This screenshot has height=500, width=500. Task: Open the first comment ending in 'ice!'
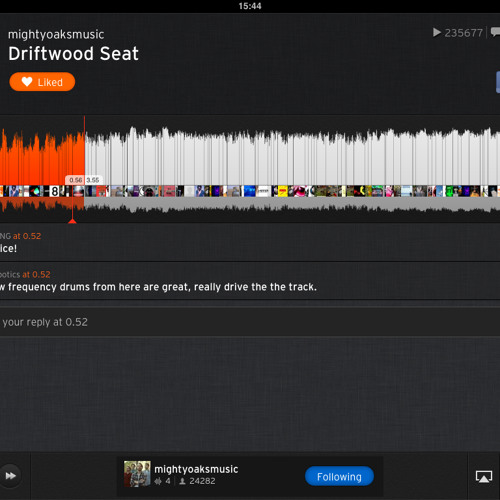pyautogui.click(x=250, y=242)
